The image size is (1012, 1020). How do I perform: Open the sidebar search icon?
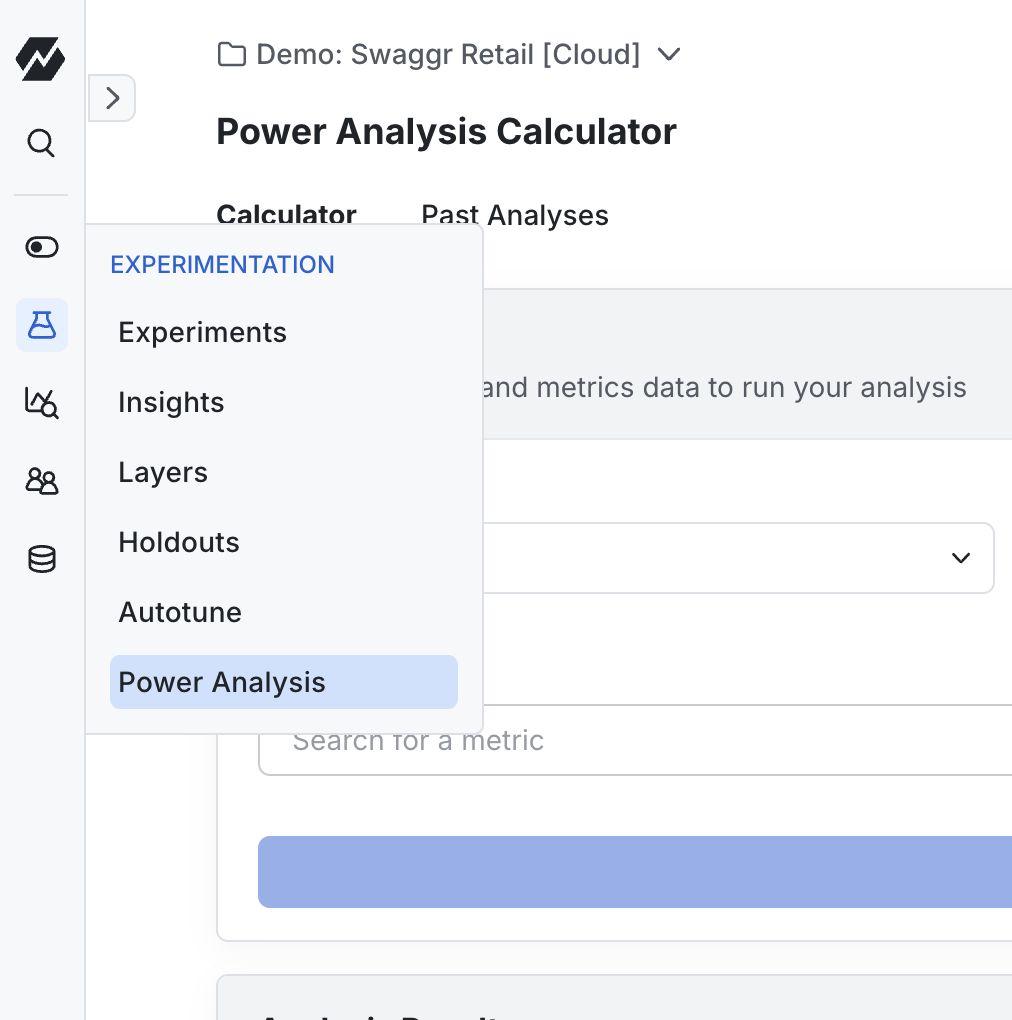click(x=41, y=143)
